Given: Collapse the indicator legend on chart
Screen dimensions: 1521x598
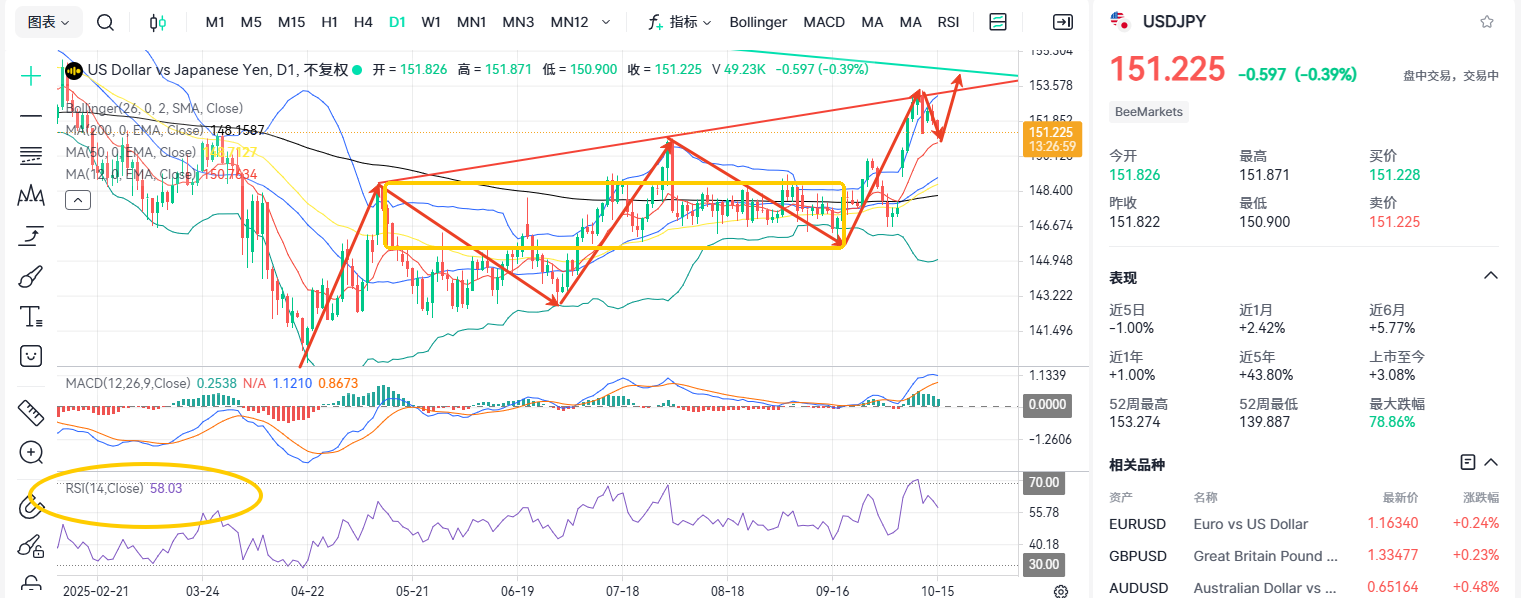Looking at the screenshot, I should coord(78,200).
